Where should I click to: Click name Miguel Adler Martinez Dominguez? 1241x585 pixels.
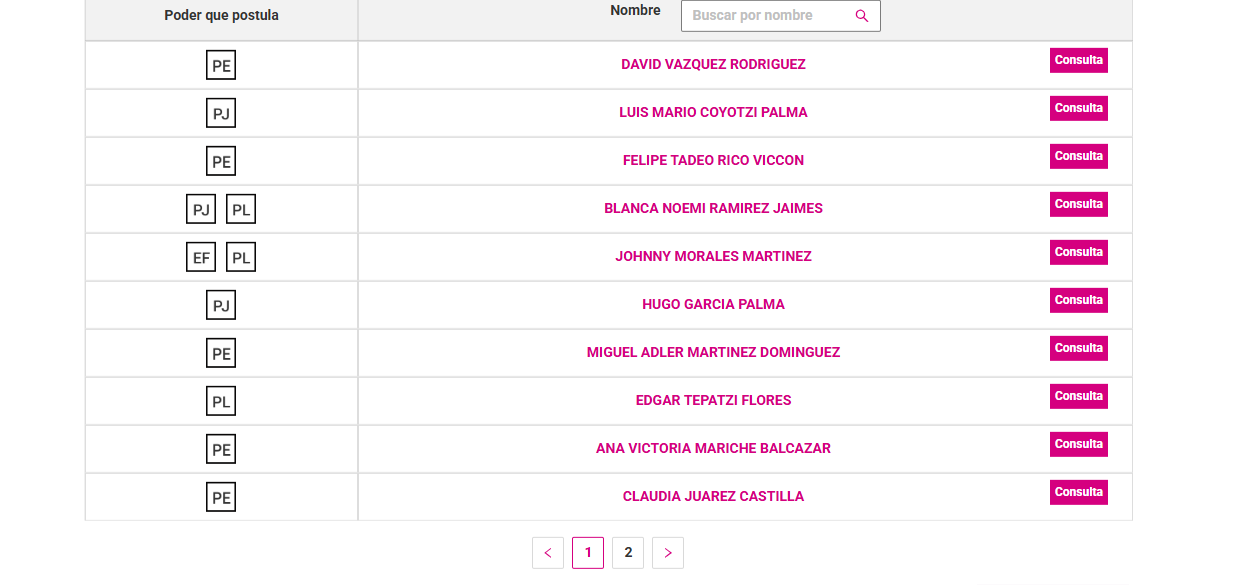tap(713, 352)
